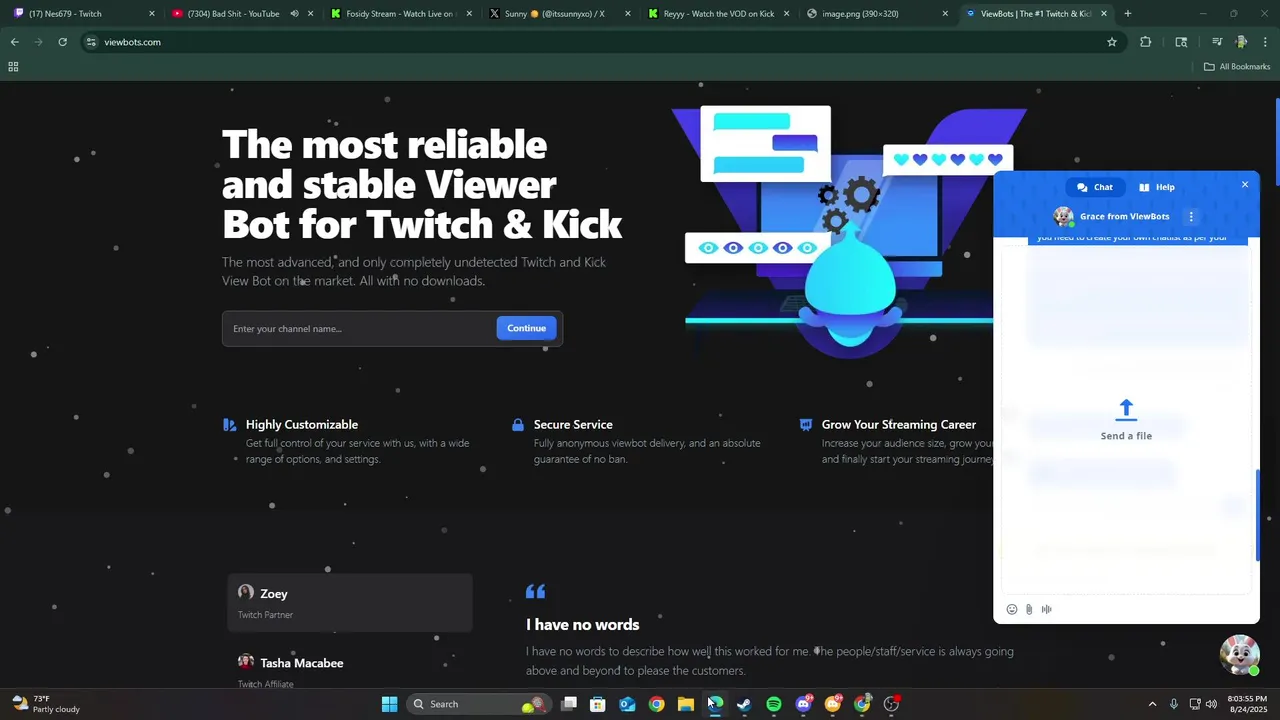Open a new browser tab
The image size is (1280, 720).
coord(1128,14)
